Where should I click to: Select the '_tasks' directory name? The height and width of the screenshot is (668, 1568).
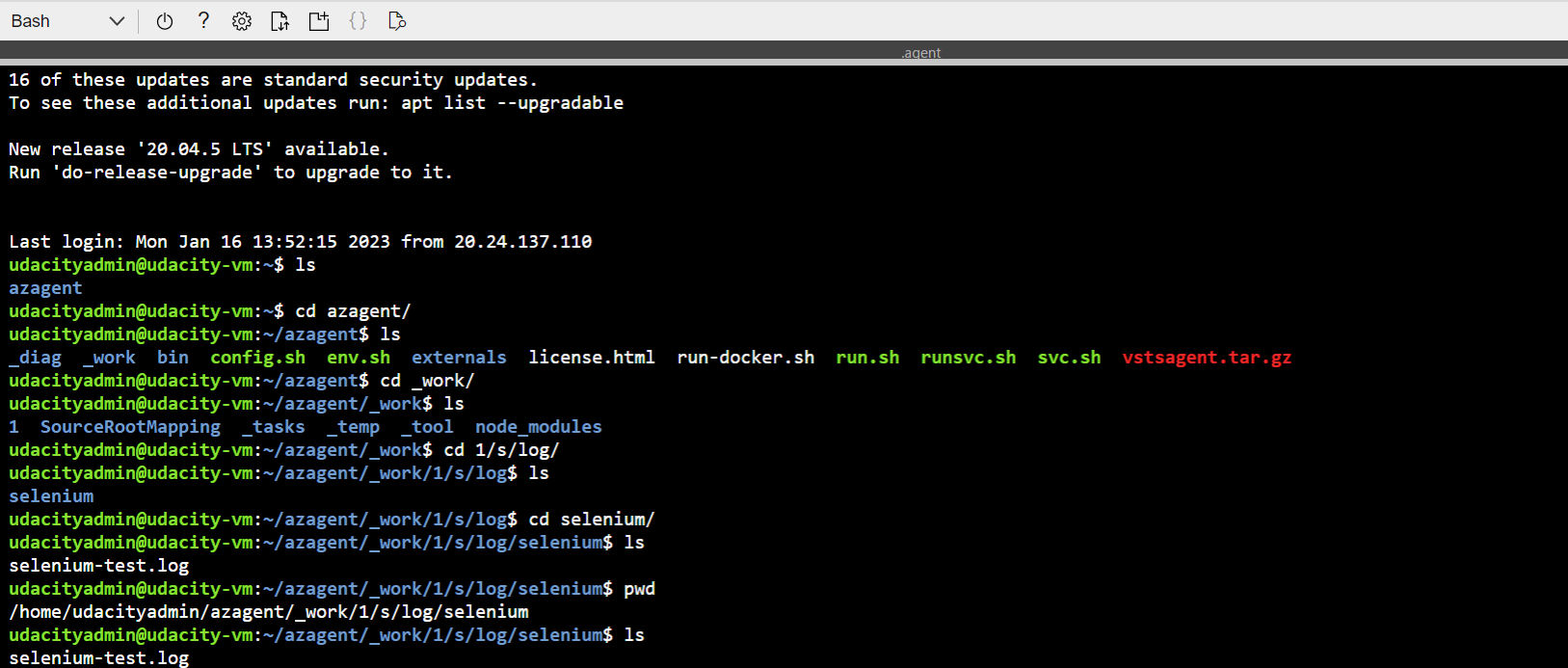(x=274, y=427)
